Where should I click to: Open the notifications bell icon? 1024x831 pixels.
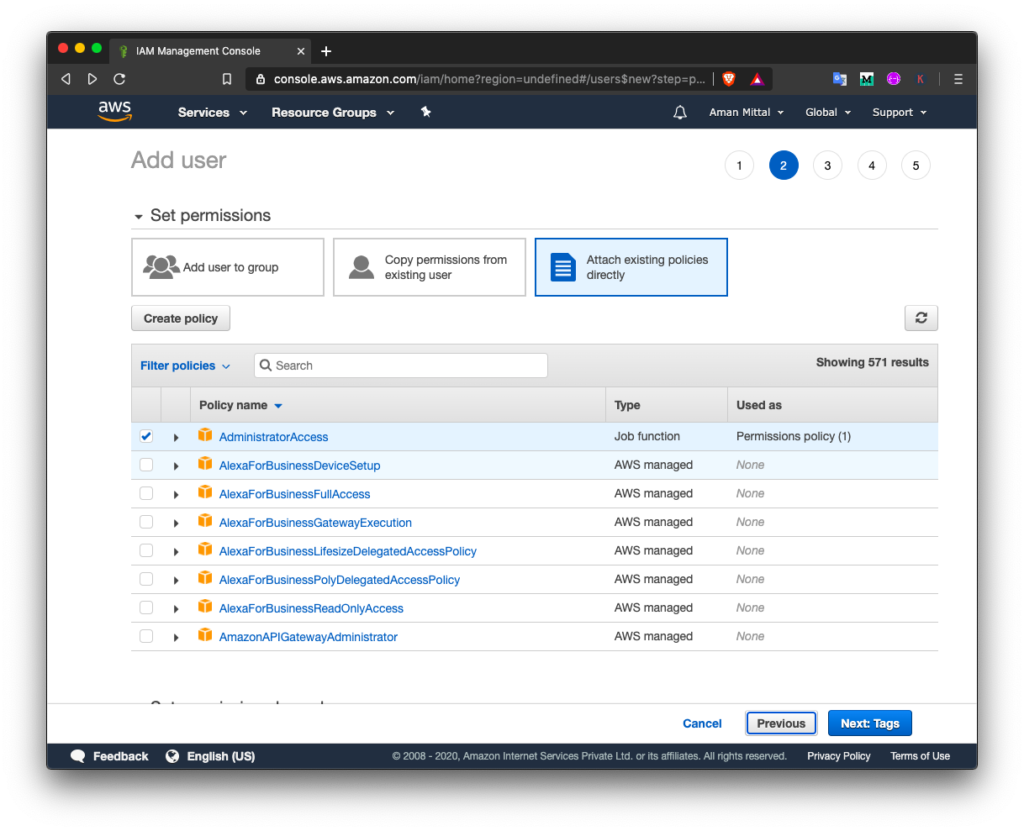point(680,113)
